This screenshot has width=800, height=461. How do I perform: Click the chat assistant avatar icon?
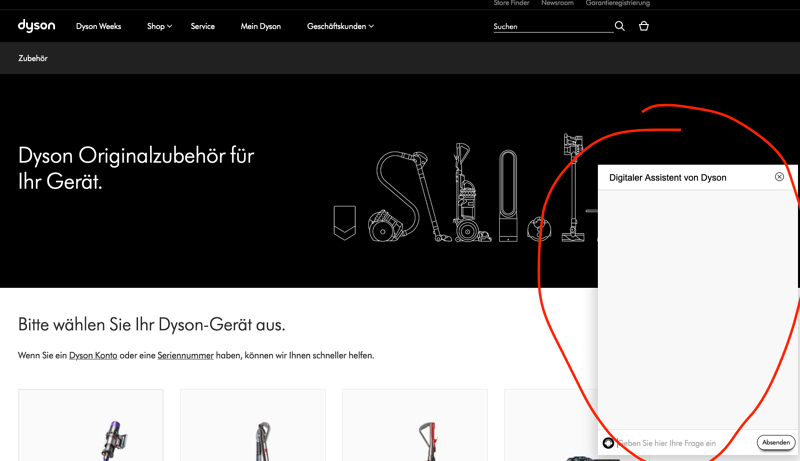point(608,443)
